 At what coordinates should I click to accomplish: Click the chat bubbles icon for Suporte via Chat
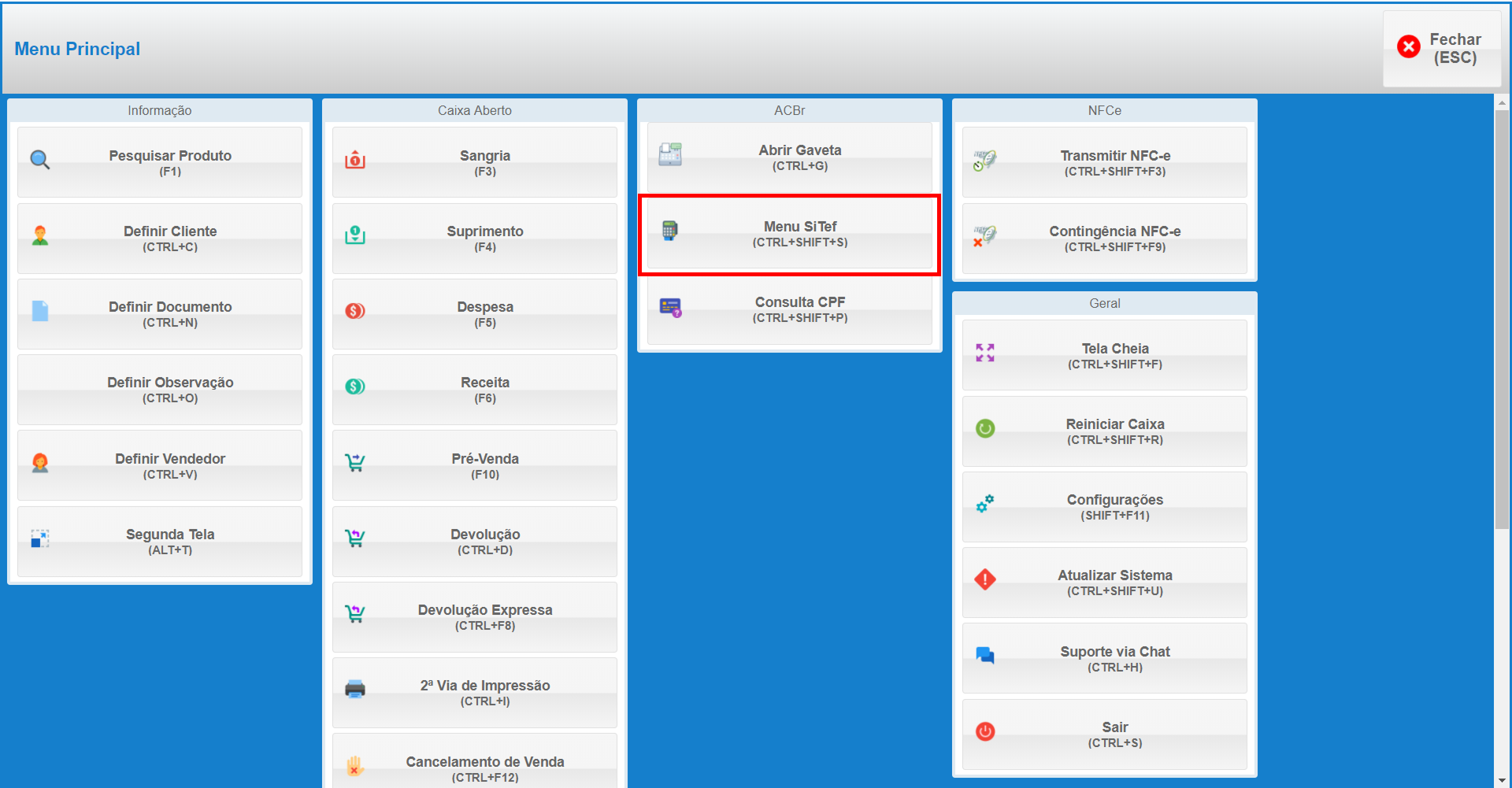click(x=985, y=655)
